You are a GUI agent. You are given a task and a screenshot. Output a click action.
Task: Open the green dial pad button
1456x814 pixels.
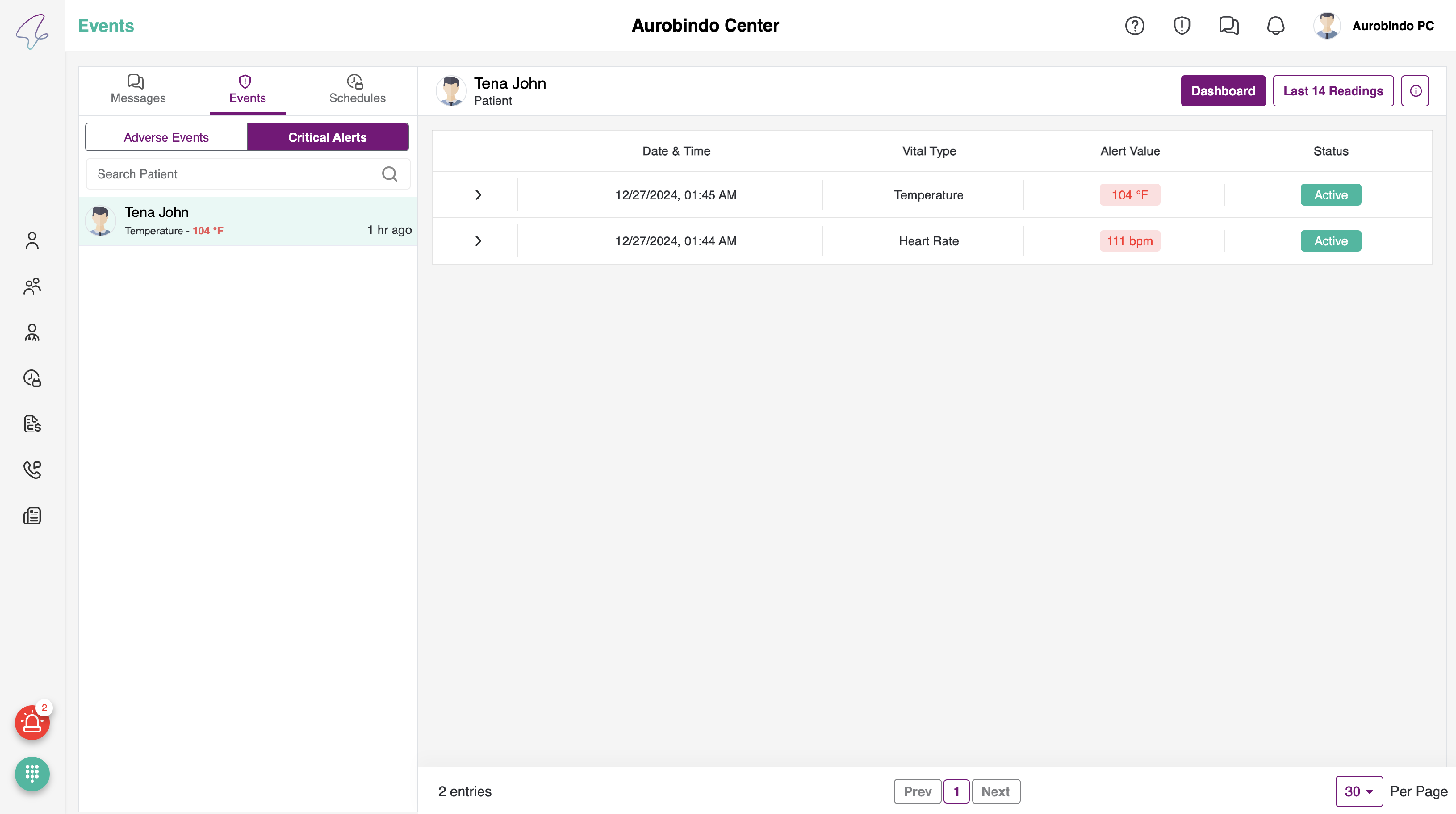click(32, 773)
